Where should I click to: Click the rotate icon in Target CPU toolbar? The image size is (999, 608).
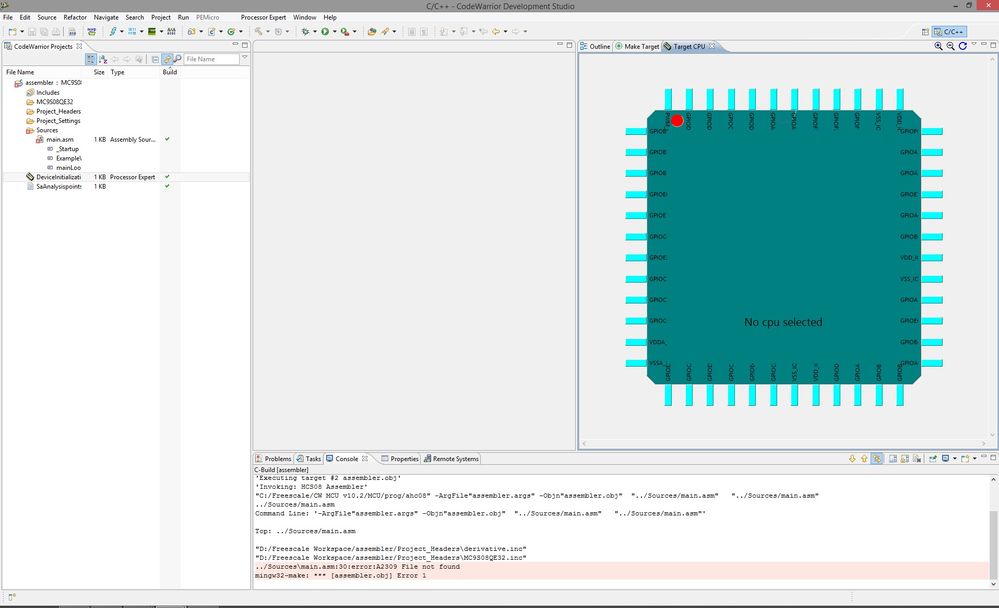pos(962,46)
